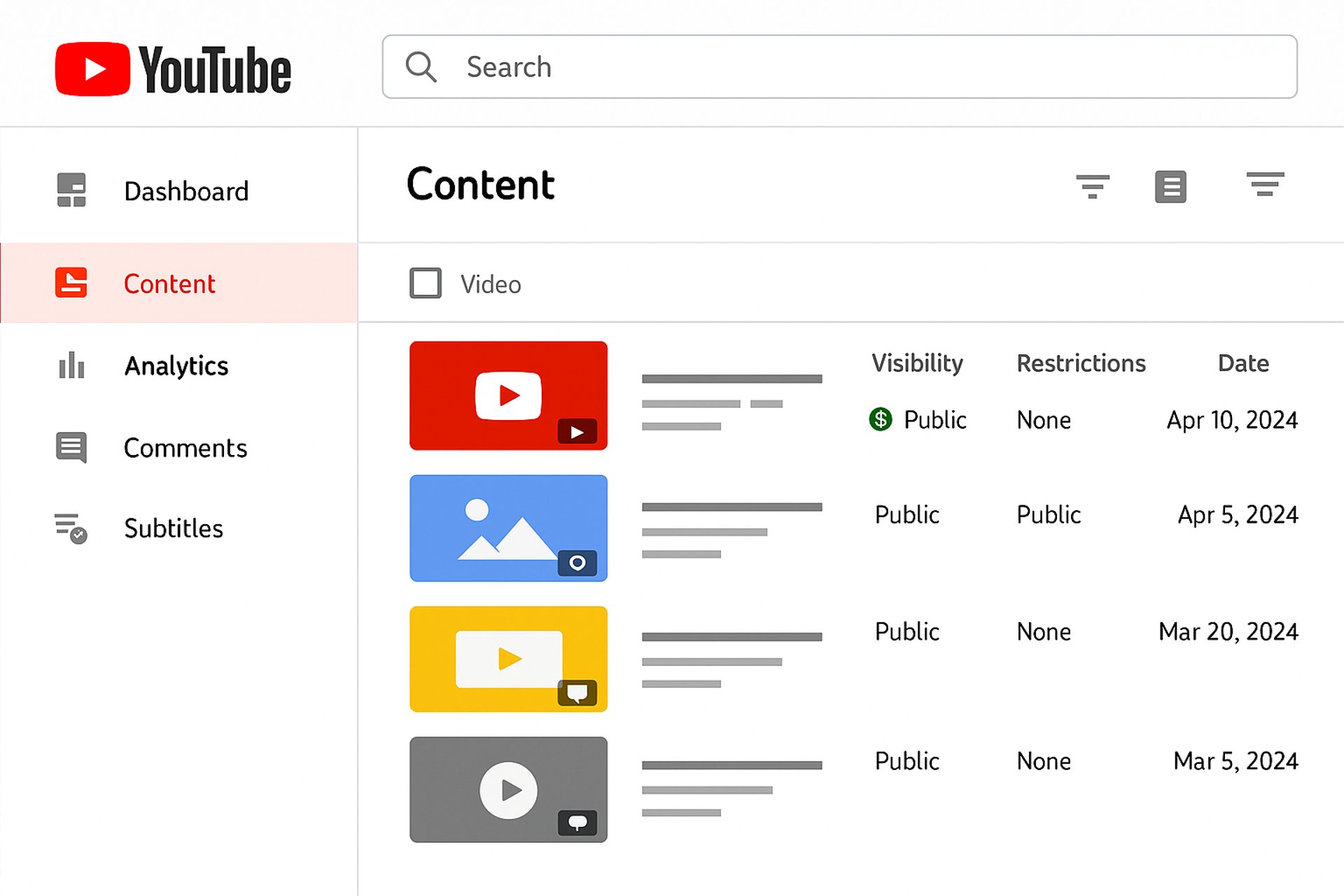
Task: Click the Video column label
Action: tap(491, 284)
